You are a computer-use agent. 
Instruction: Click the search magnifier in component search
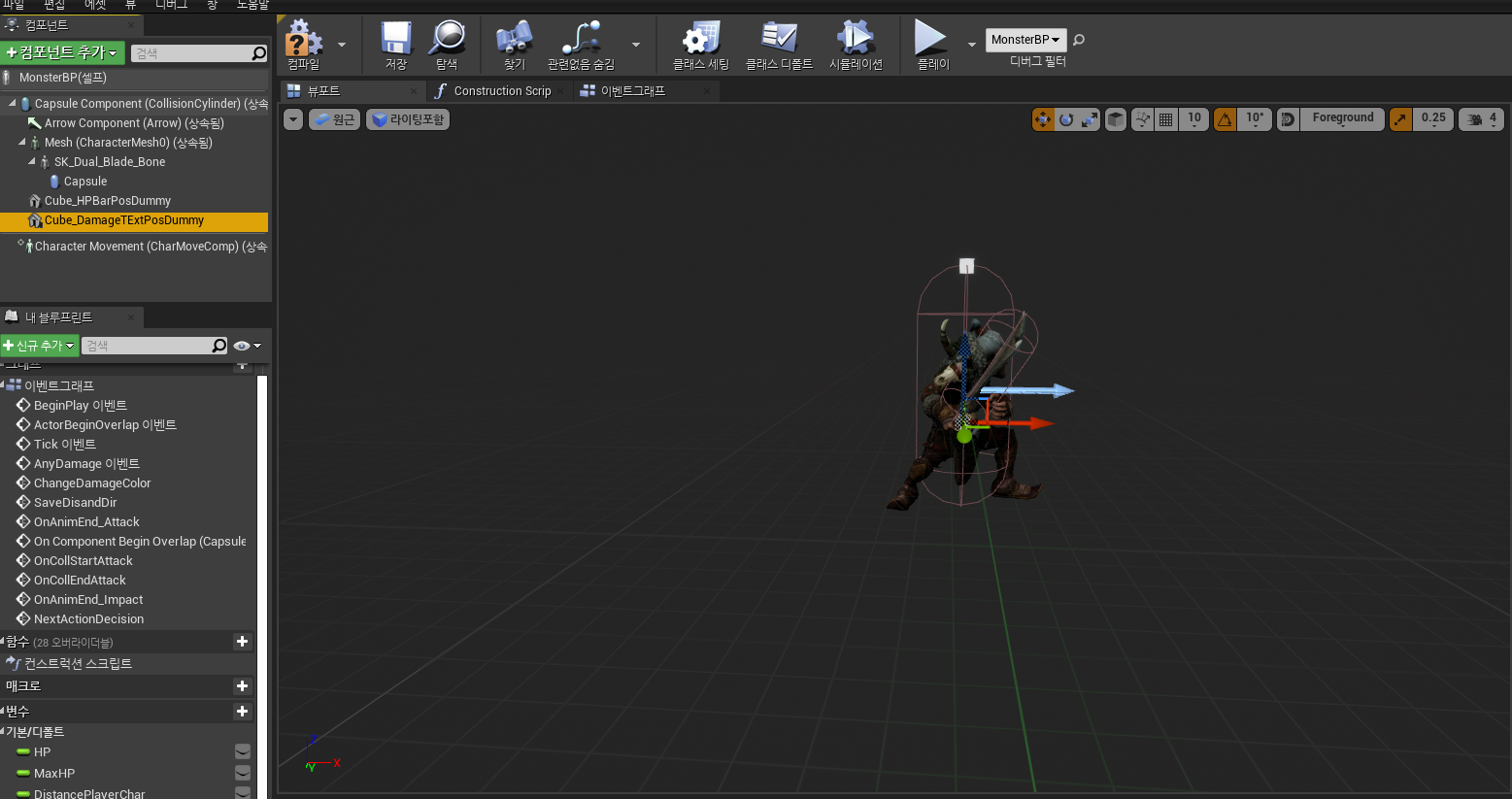(x=258, y=53)
